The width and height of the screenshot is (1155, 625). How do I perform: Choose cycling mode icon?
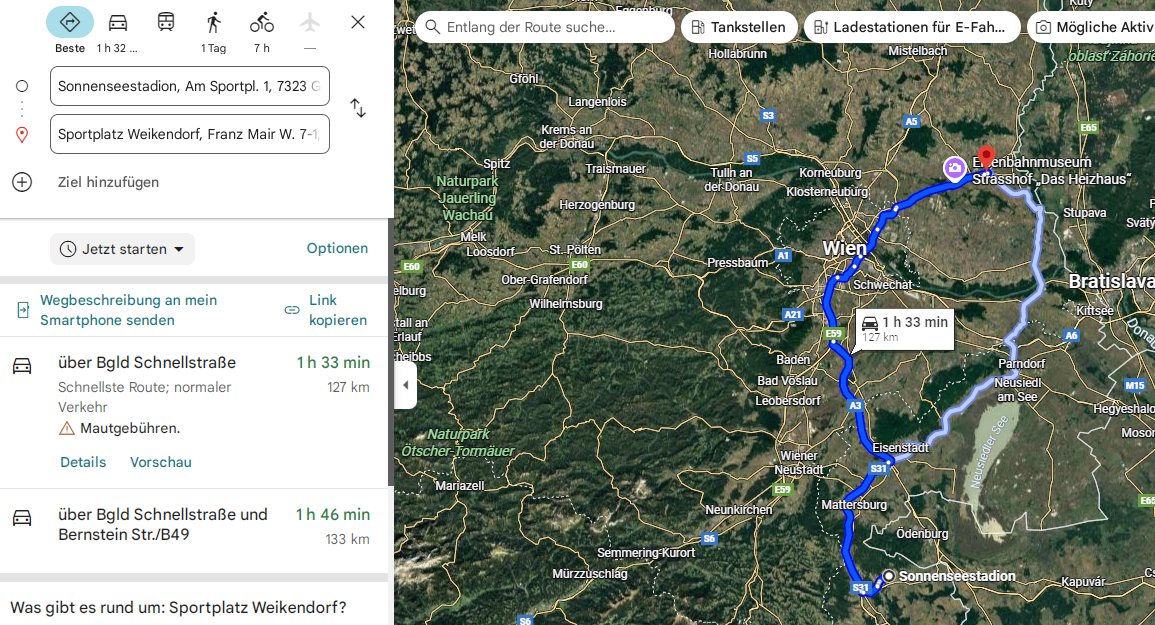[x=261, y=22]
